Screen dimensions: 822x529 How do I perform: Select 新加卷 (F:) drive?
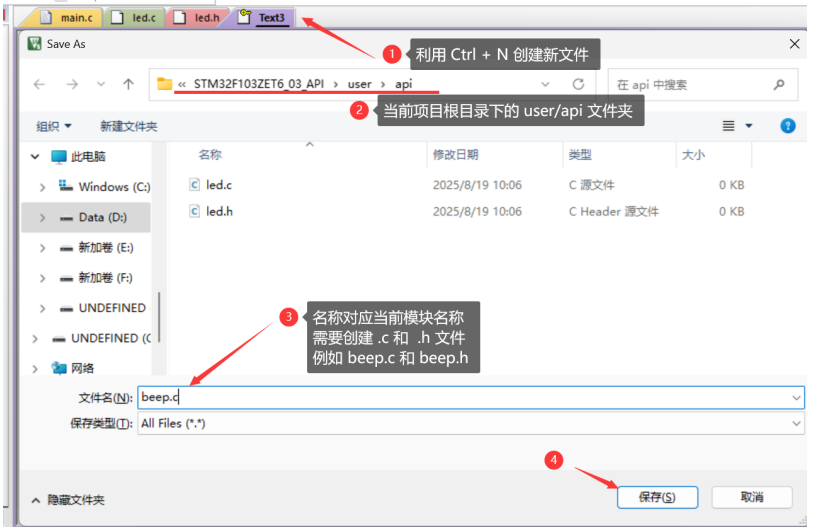96,278
